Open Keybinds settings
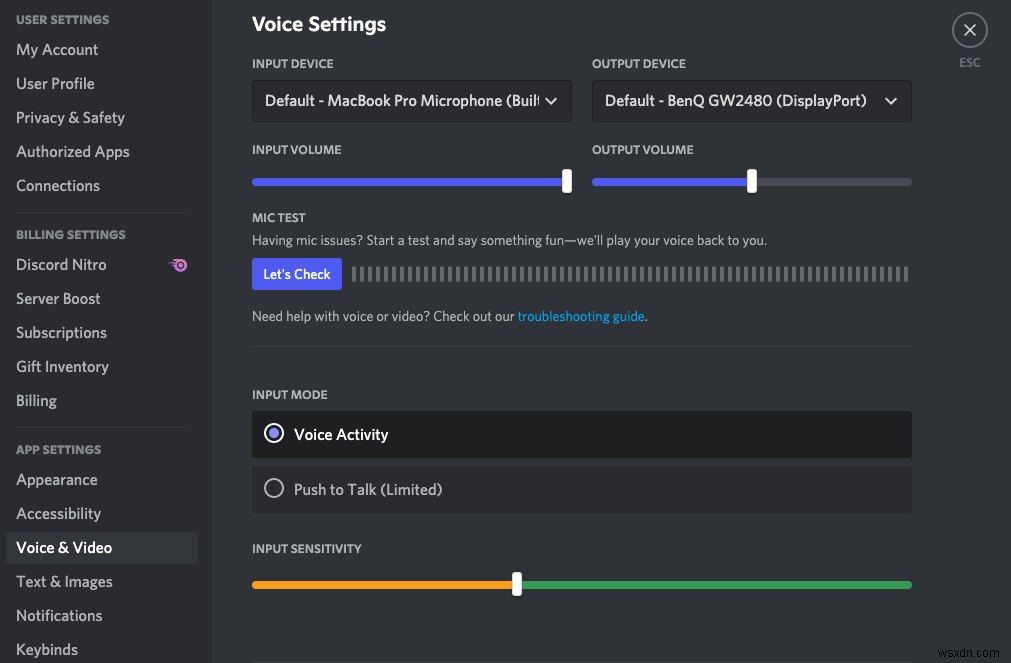Screen dimensions: 1011x663 pos(46,649)
